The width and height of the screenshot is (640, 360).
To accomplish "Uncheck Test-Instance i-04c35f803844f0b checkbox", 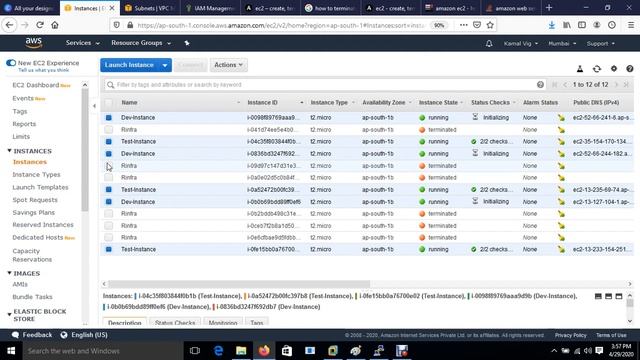I will coord(109,142).
